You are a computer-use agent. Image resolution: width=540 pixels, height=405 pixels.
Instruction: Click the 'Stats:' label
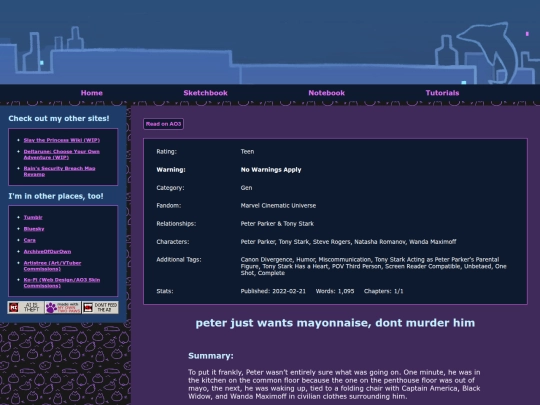click(x=165, y=291)
